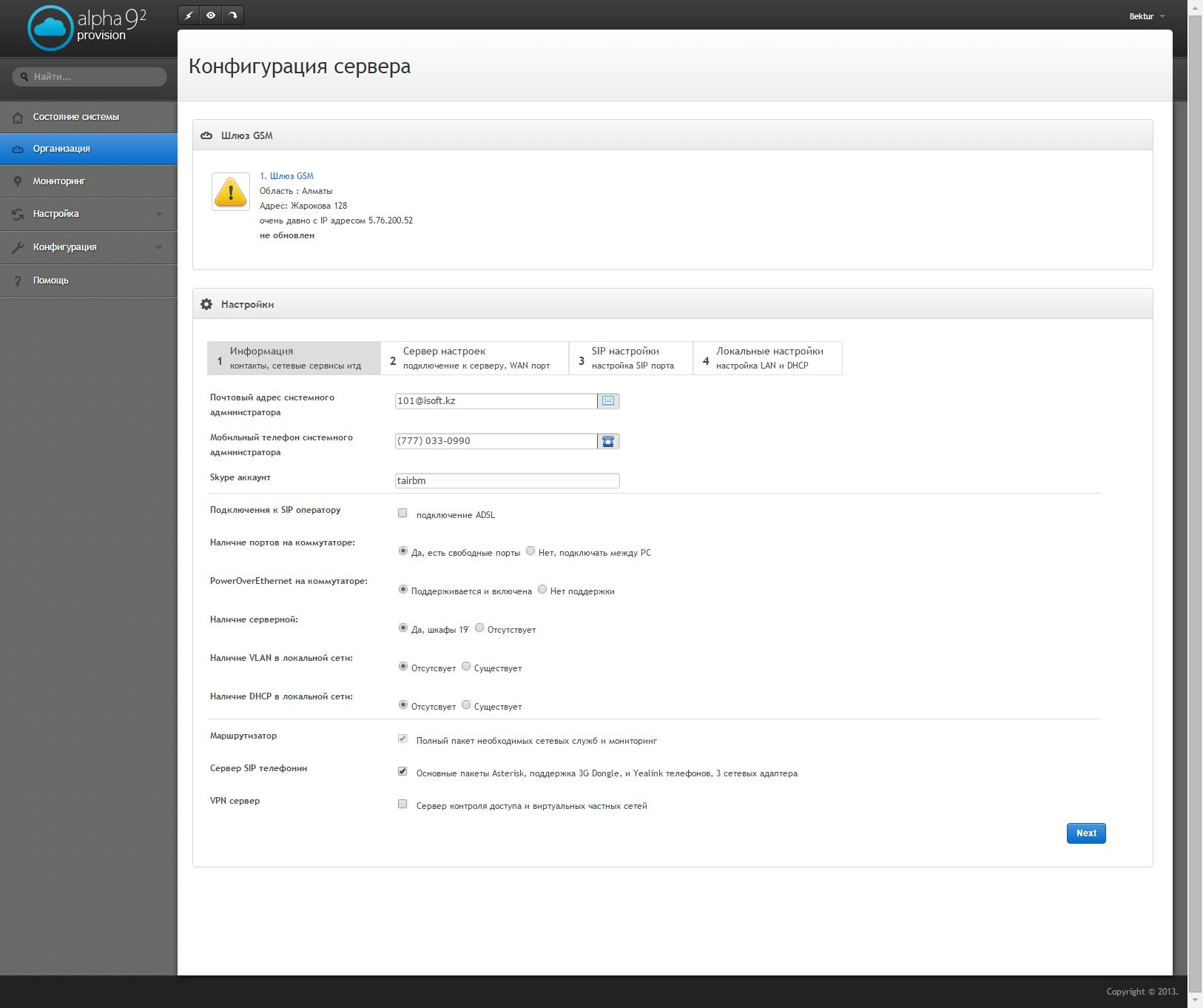
Task: Click the eye icon in top toolbar
Action: pos(211,16)
